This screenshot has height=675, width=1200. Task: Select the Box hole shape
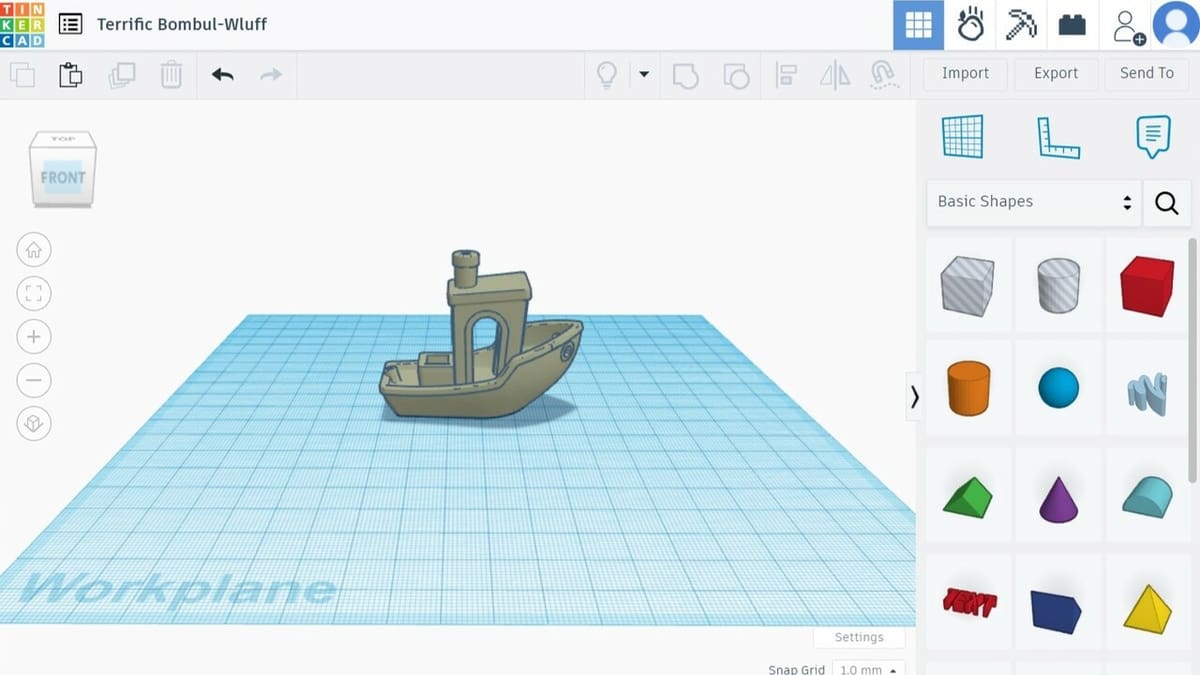click(967, 285)
